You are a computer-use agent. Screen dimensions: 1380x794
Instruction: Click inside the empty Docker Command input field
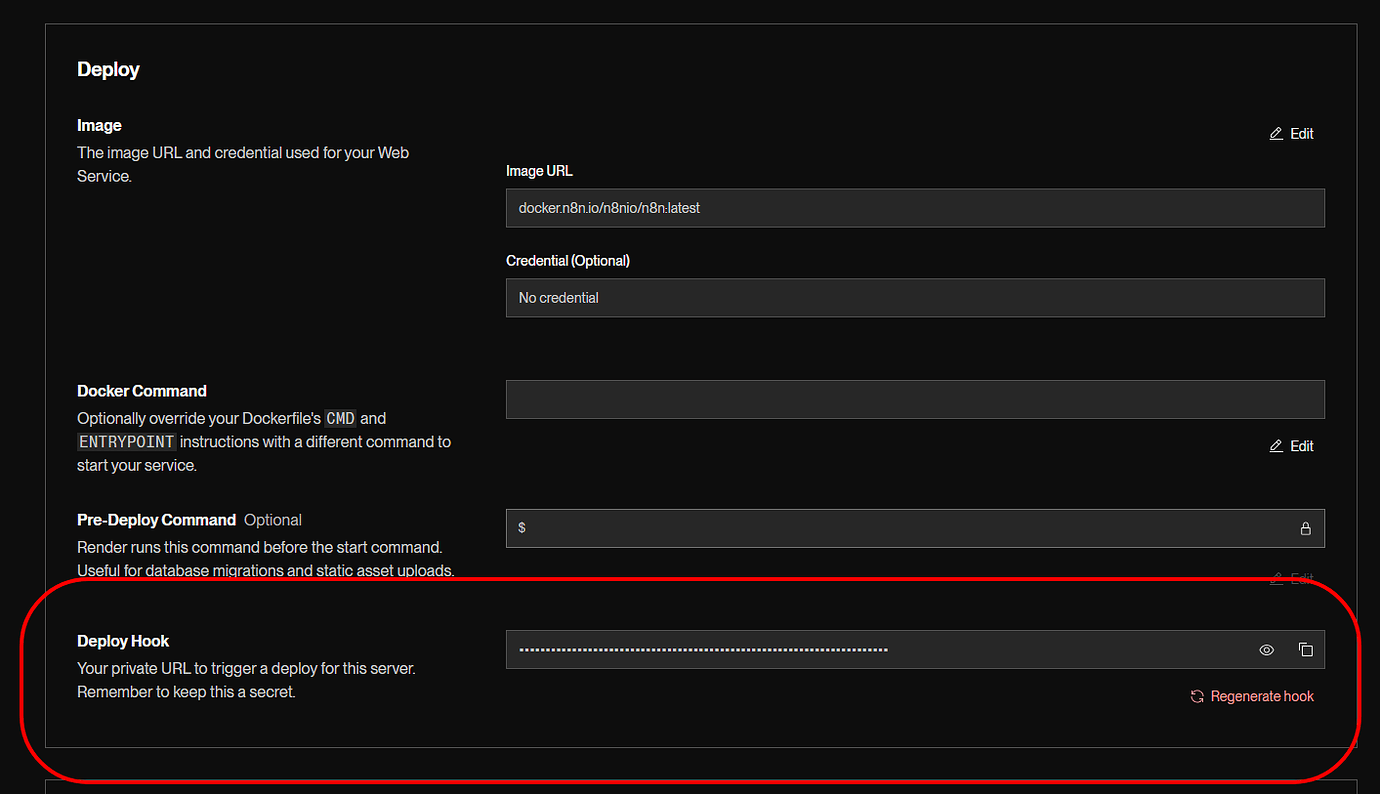915,399
